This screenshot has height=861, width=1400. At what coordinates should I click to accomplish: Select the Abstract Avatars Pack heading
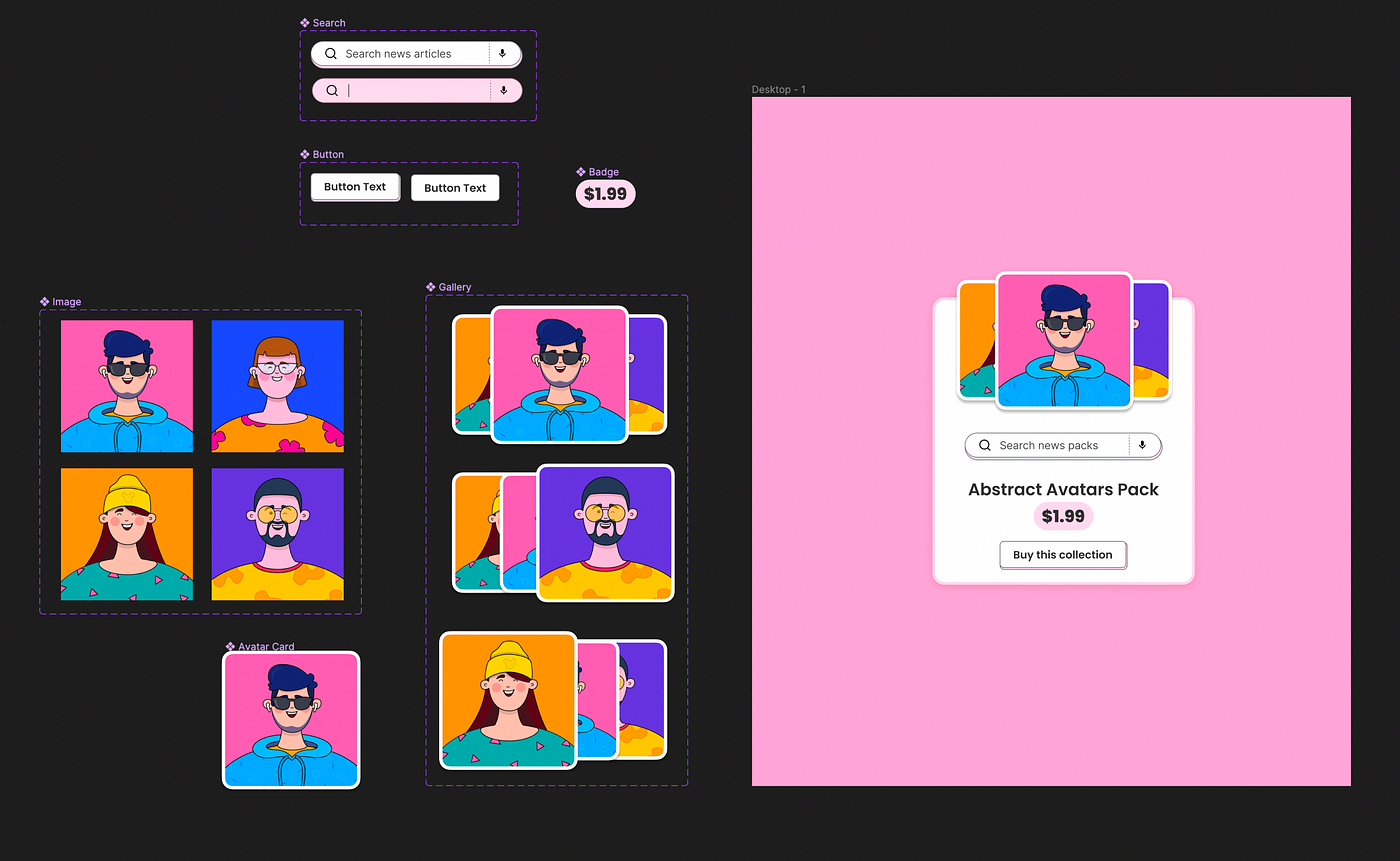click(1063, 490)
